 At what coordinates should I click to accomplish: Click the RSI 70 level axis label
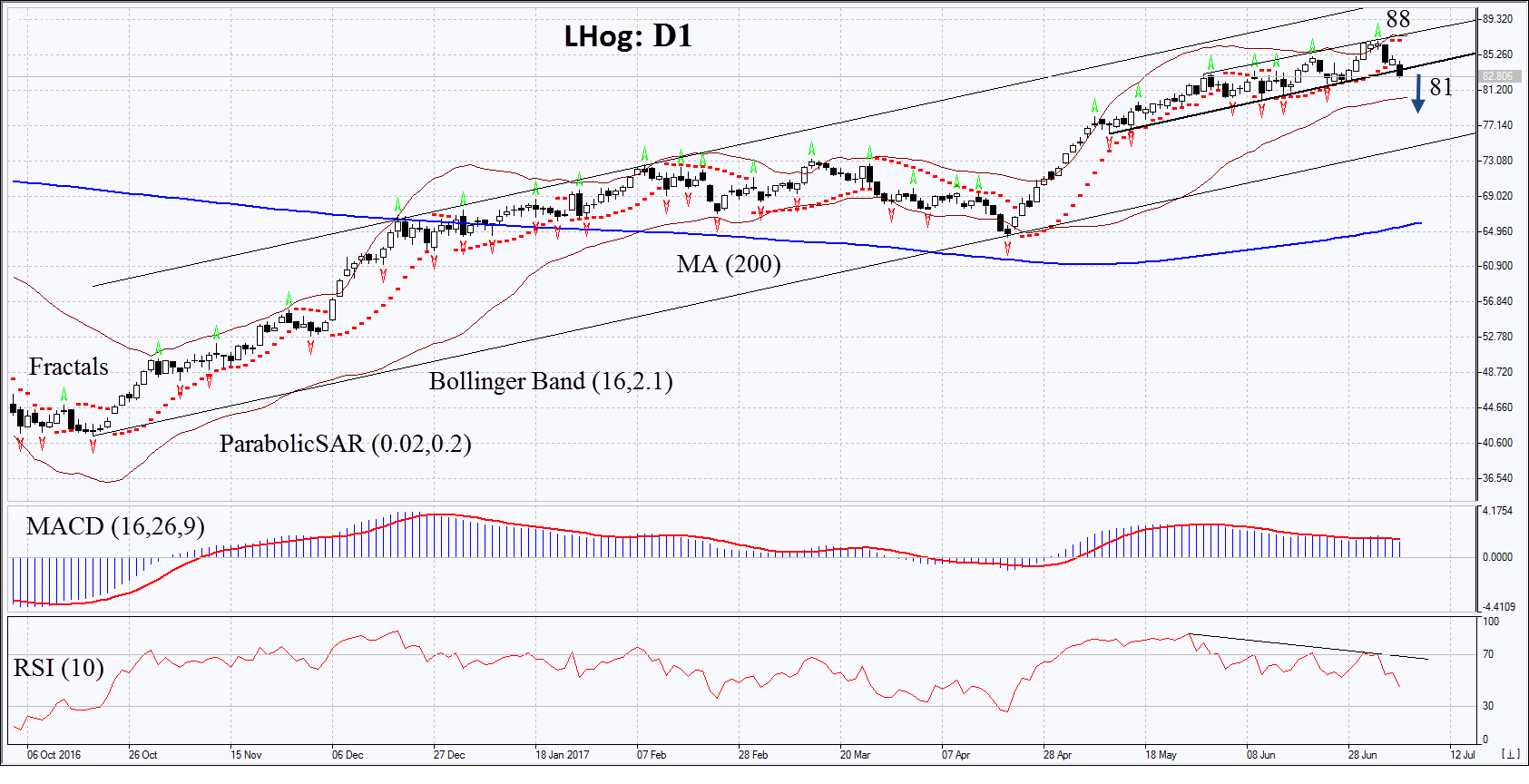click(1488, 654)
